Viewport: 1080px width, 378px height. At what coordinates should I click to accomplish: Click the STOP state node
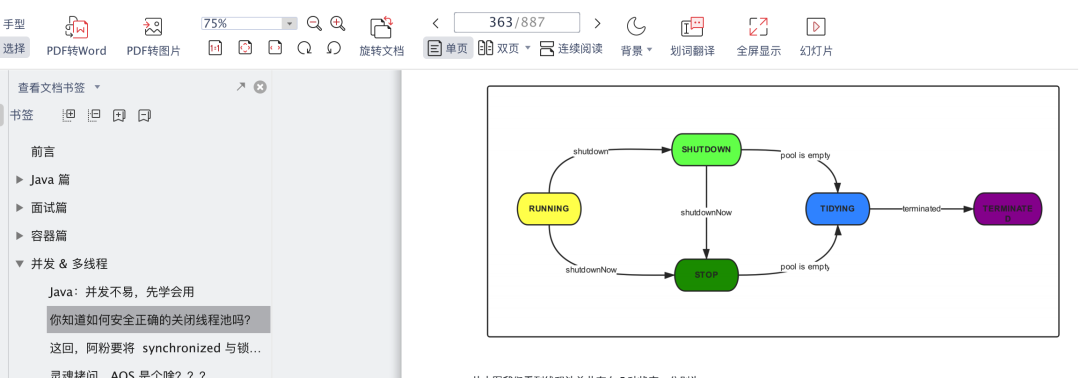click(x=706, y=275)
